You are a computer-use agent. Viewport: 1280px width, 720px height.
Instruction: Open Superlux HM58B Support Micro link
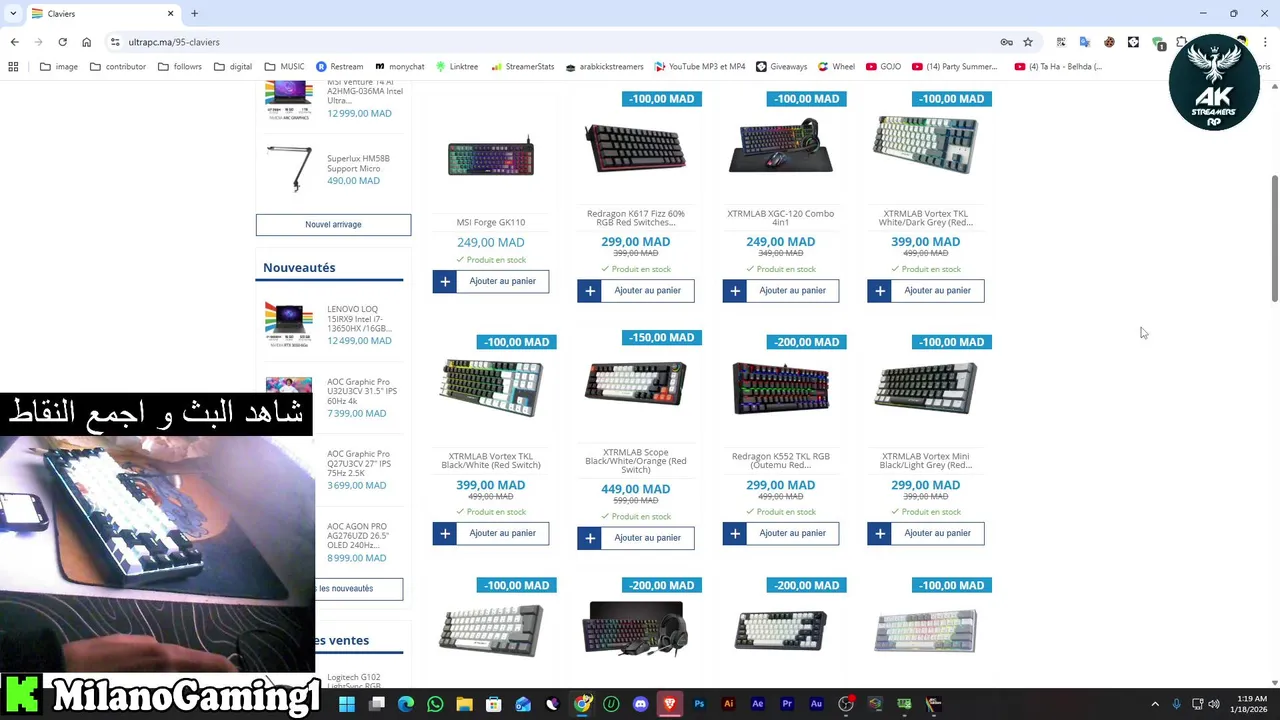(x=358, y=163)
